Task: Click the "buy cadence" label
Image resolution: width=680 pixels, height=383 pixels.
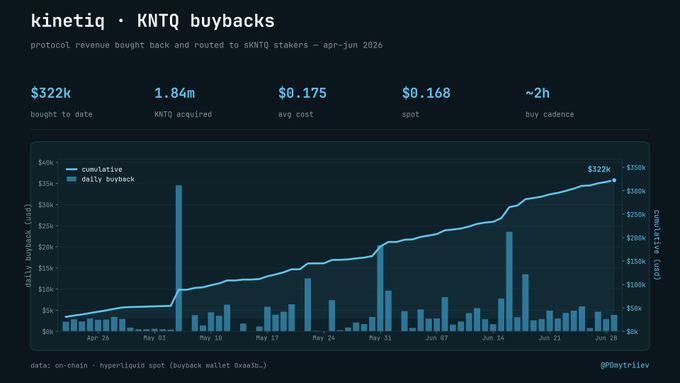Action: tap(550, 115)
